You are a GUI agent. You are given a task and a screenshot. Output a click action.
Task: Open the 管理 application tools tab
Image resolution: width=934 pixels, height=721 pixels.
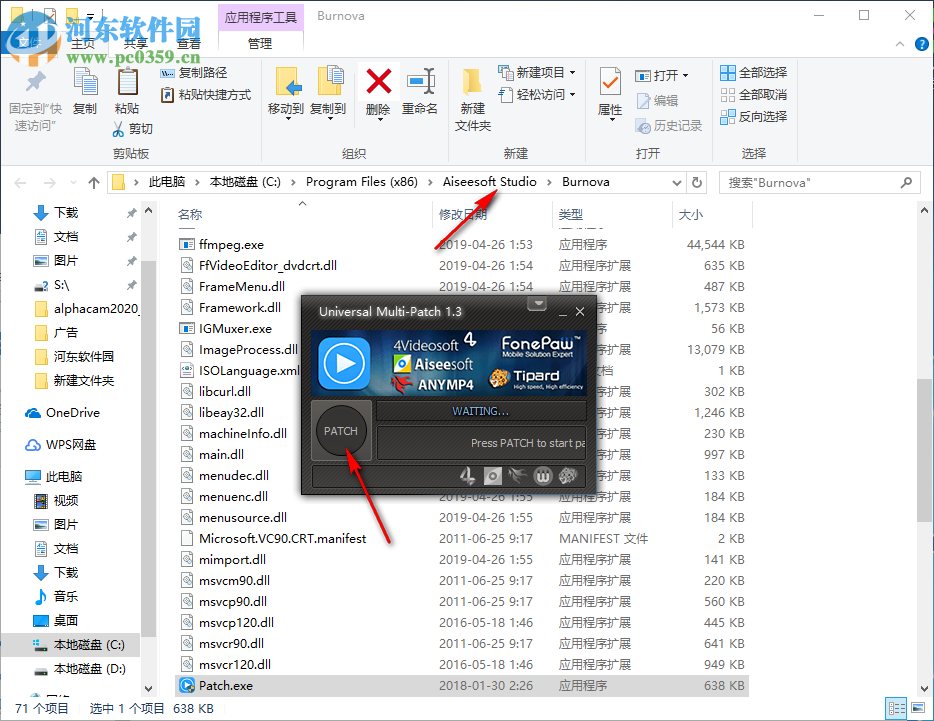click(x=260, y=43)
